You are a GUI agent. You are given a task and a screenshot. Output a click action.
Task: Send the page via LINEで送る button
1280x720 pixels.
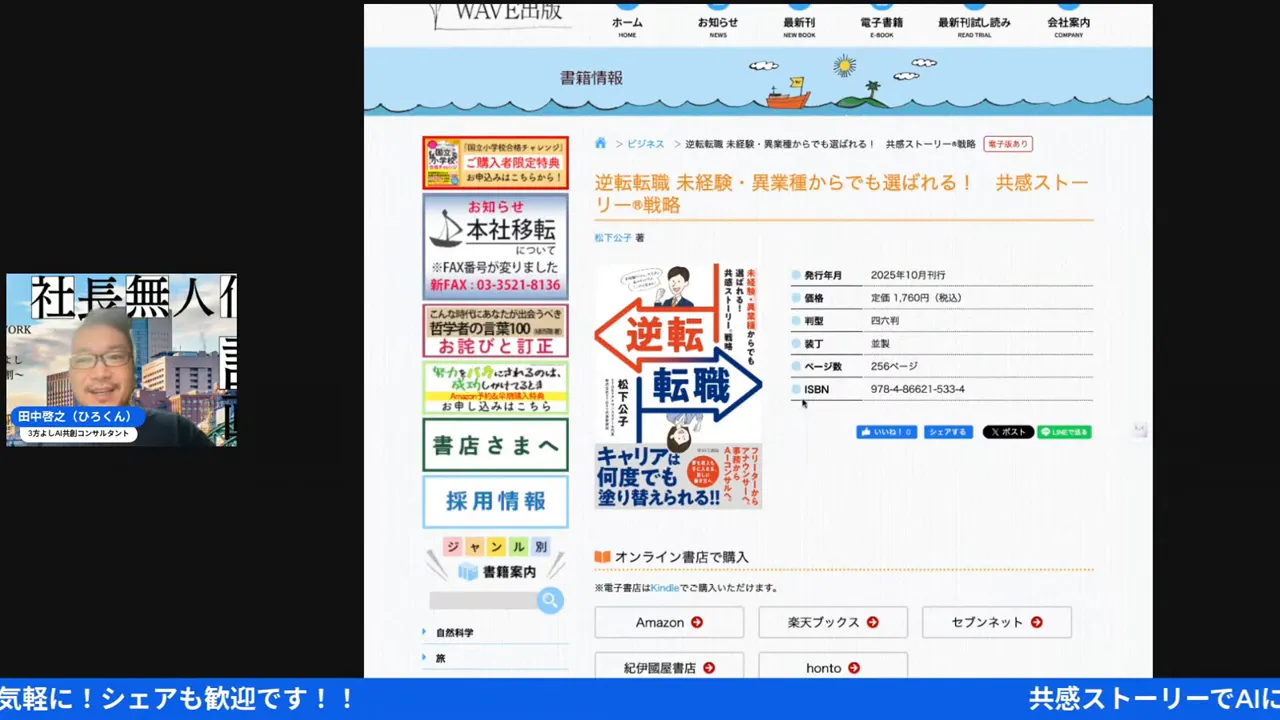tap(1064, 432)
